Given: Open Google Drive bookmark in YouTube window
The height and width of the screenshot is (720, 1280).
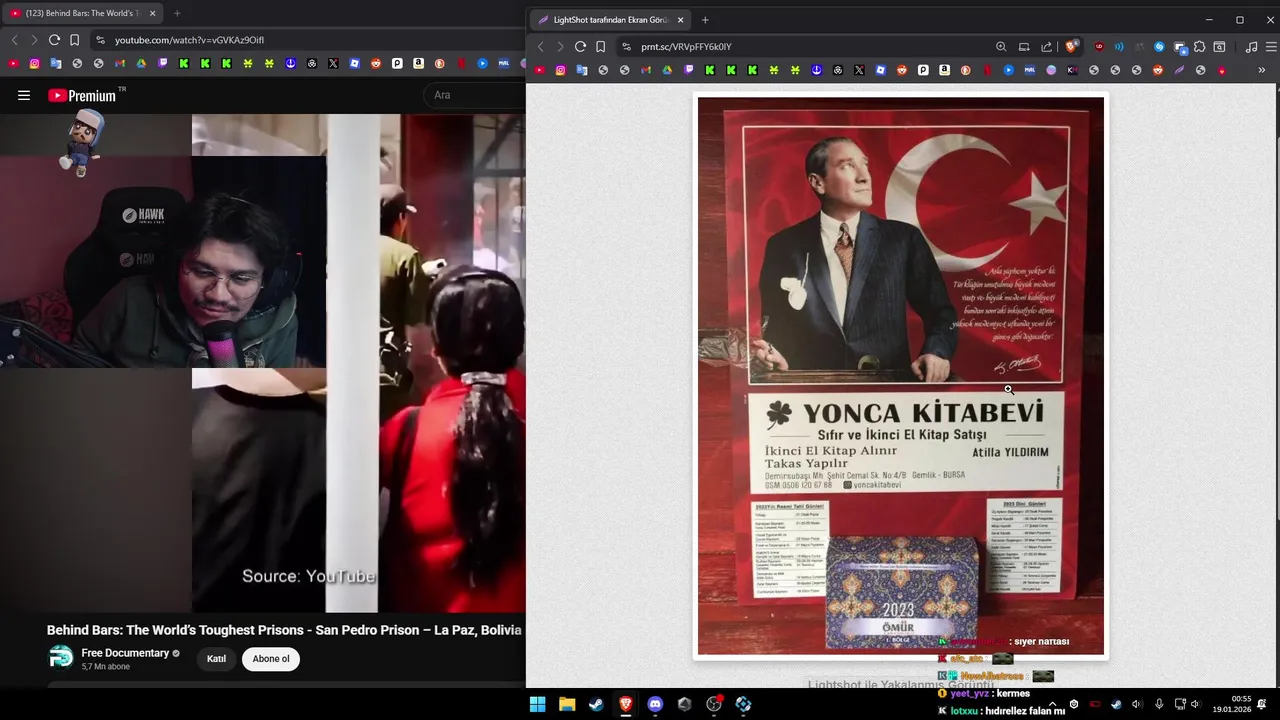Looking at the screenshot, I should click(141, 63).
